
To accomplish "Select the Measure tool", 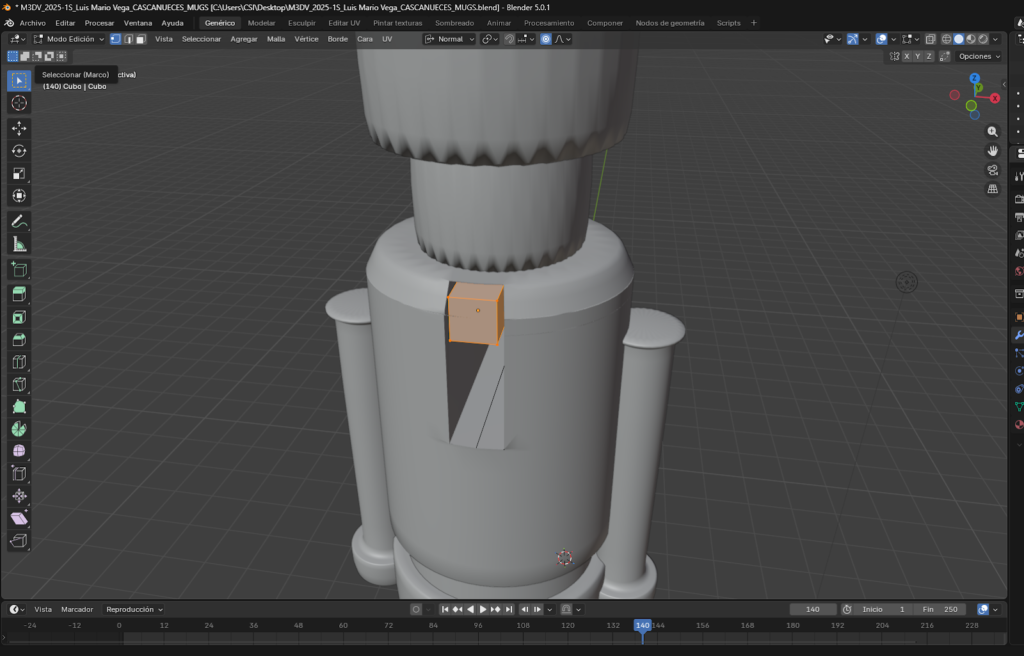I will click(x=19, y=244).
